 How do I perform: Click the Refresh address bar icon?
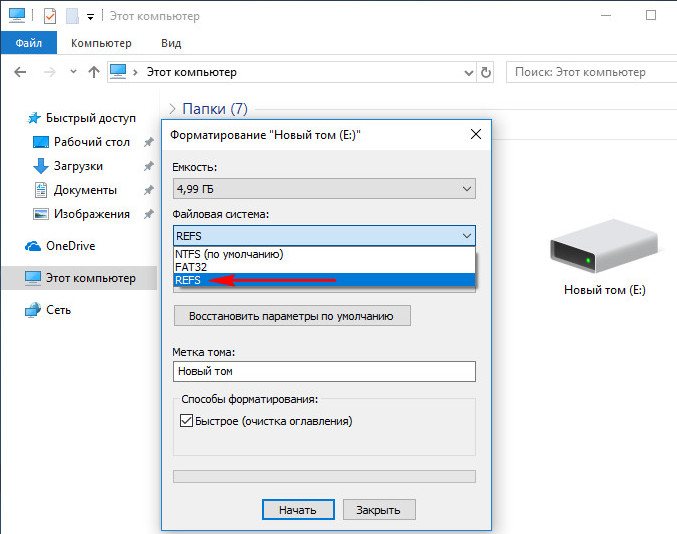(x=487, y=73)
